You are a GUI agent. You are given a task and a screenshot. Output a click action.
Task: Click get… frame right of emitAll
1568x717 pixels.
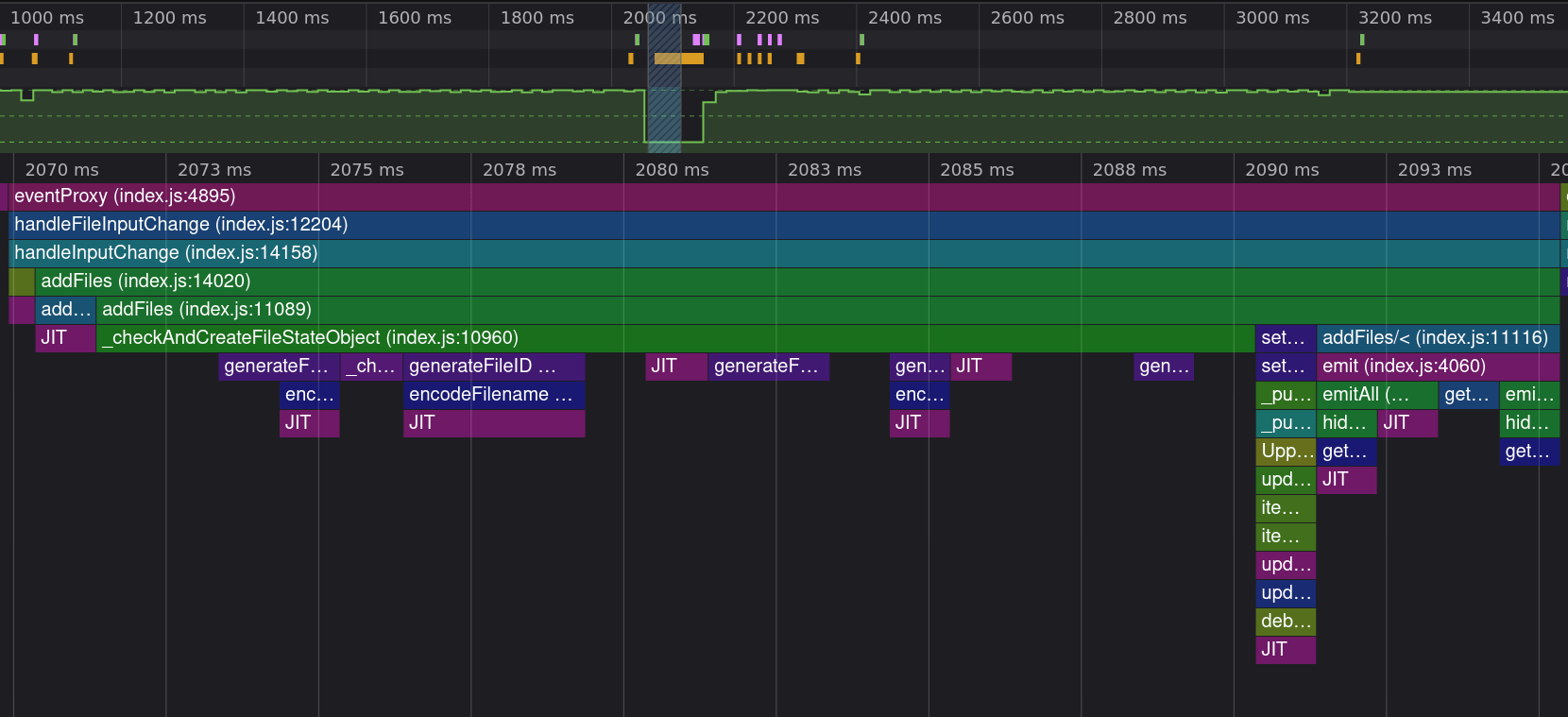click(1469, 395)
